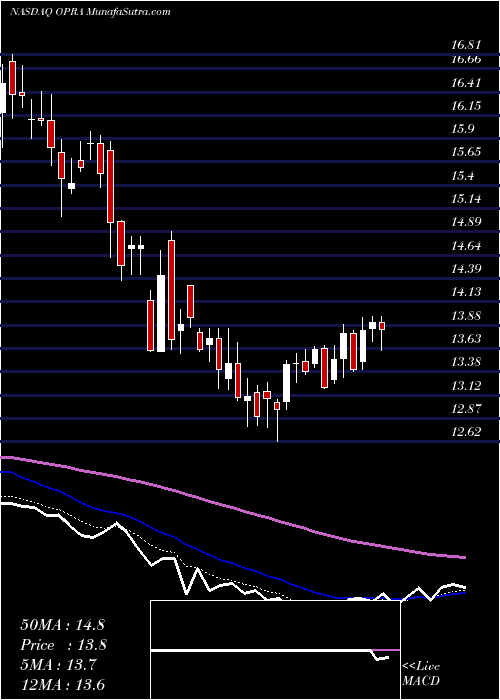The width and height of the screenshot is (500, 700).
Task: Click inside the Live MACD inset chart
Action: tap(275, 650)
